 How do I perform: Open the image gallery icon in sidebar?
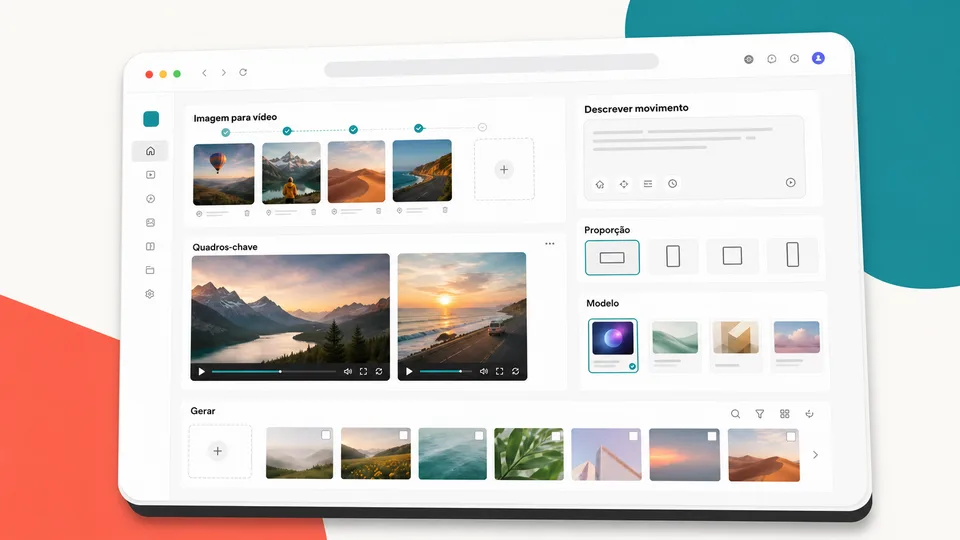pyautogui.click(x=150, y=222)
